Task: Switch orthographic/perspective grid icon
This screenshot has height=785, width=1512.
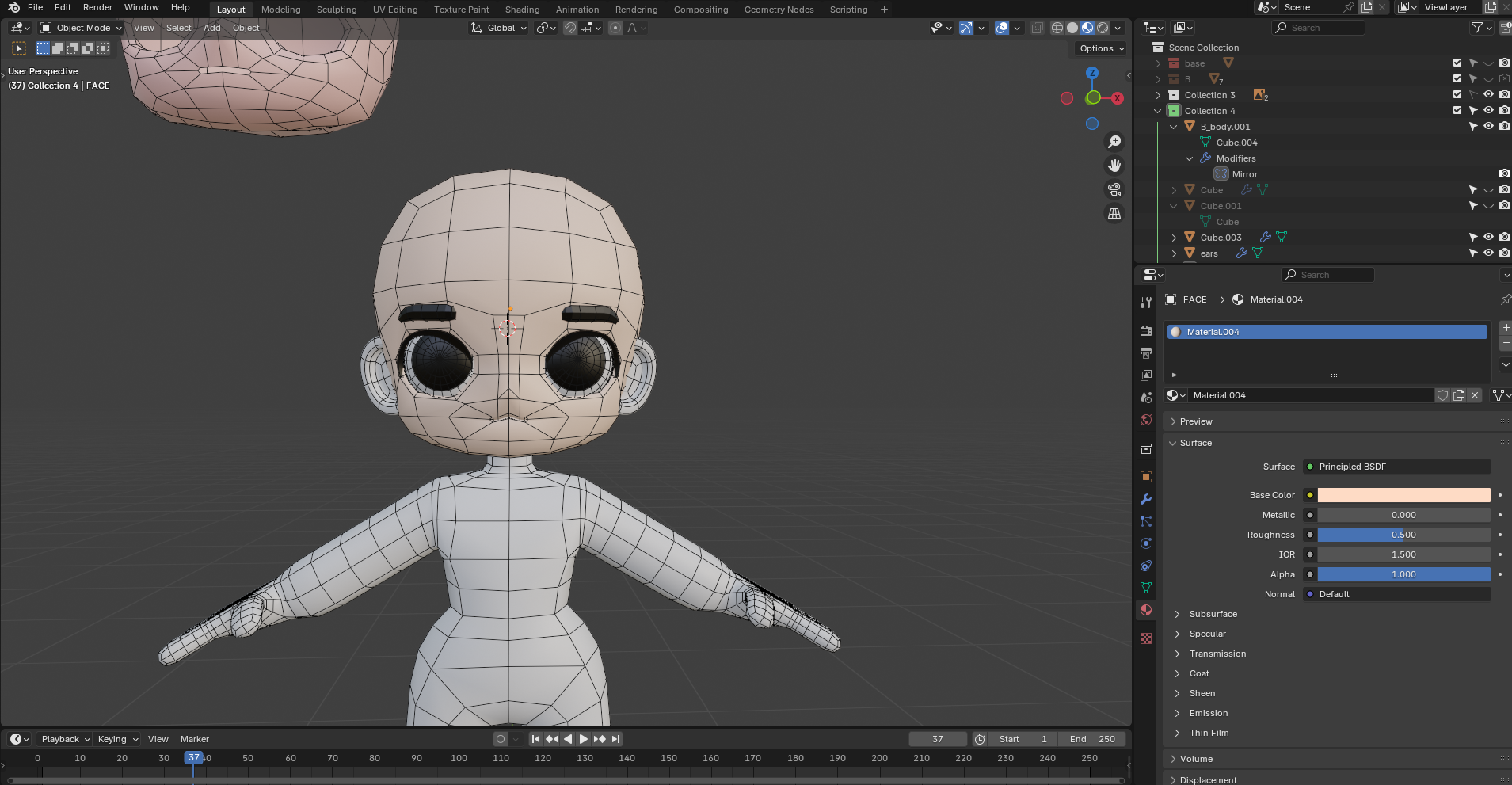Action: (1114, 213)
